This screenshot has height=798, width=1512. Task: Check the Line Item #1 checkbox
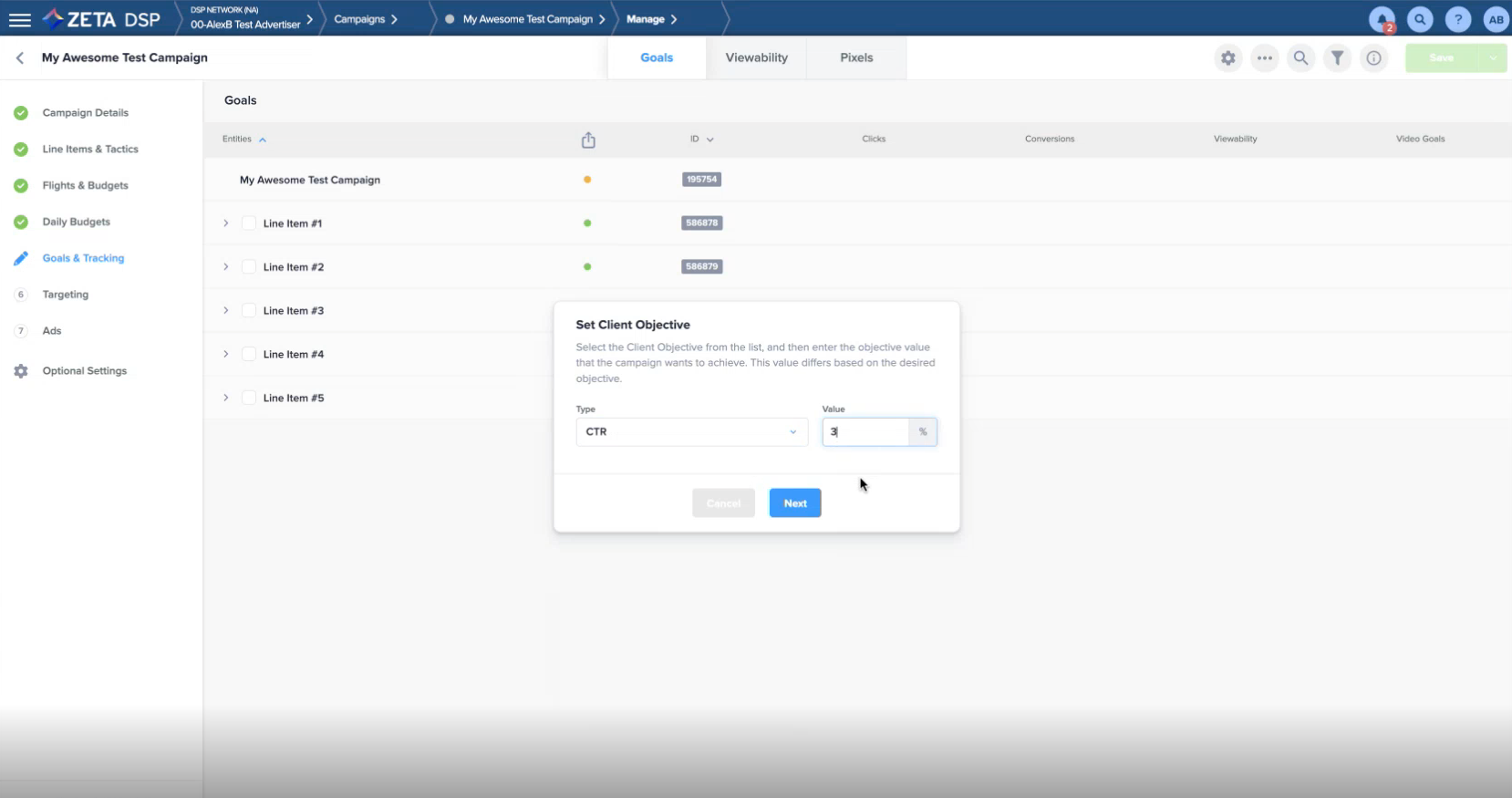click(249, 223)
